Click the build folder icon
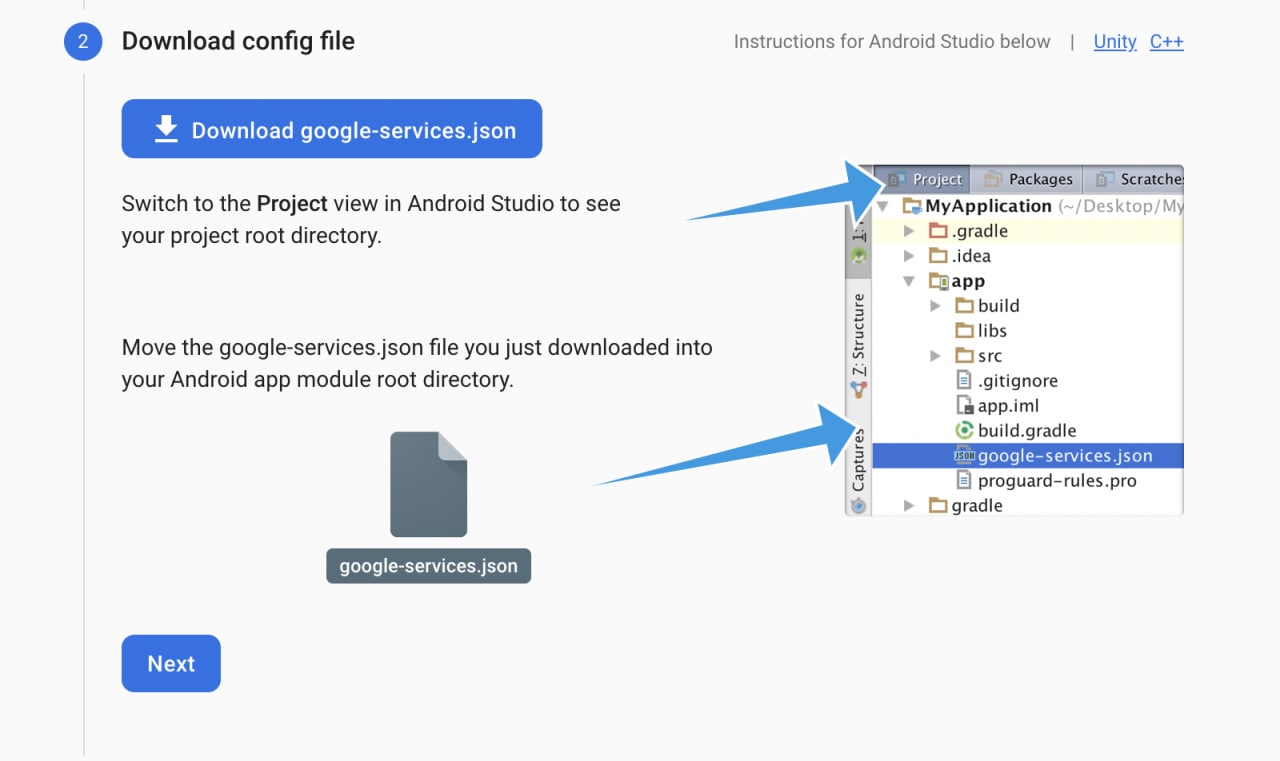Screen dimensions: 1280x761 coord(964,306)
